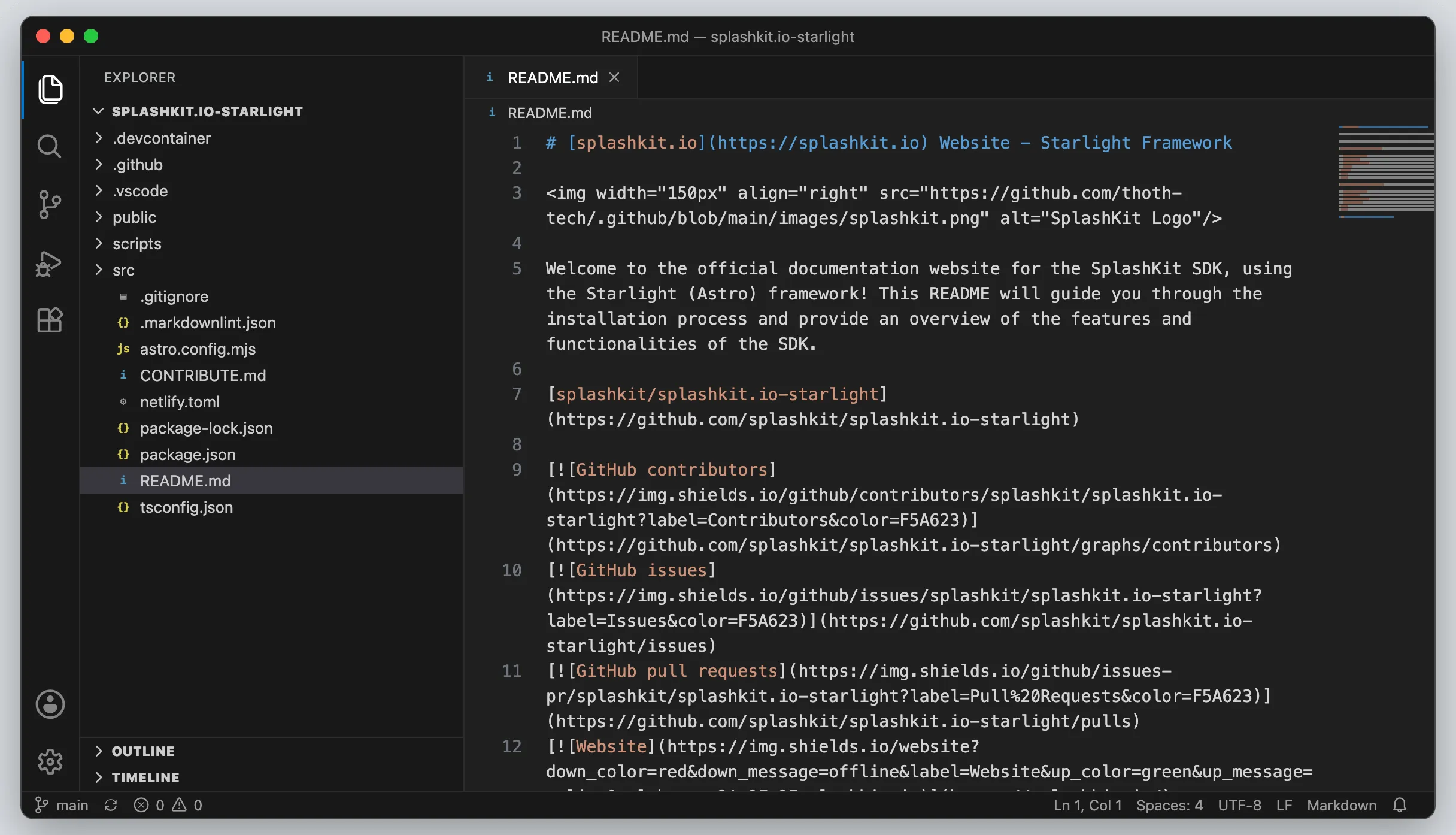Screen dimensions: 1456x835
Task: Open netlify.toml file
Action: pos(272,402)
